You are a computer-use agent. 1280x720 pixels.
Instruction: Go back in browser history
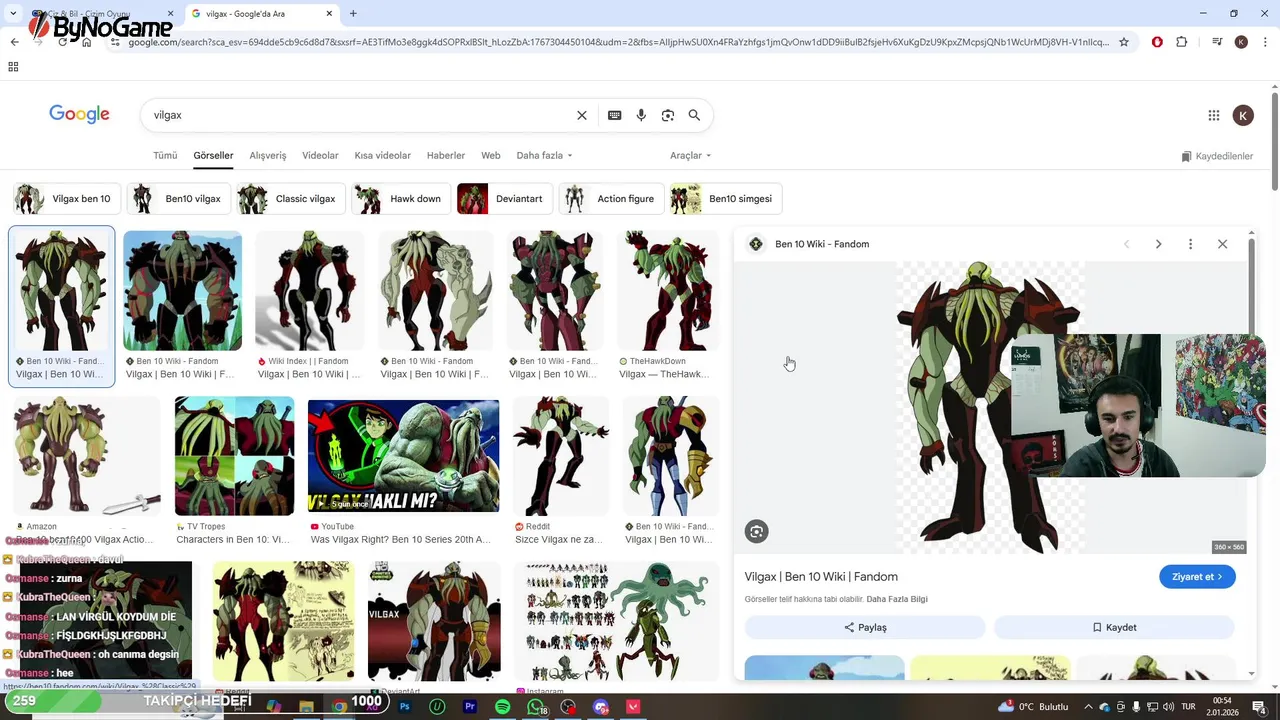14,42
